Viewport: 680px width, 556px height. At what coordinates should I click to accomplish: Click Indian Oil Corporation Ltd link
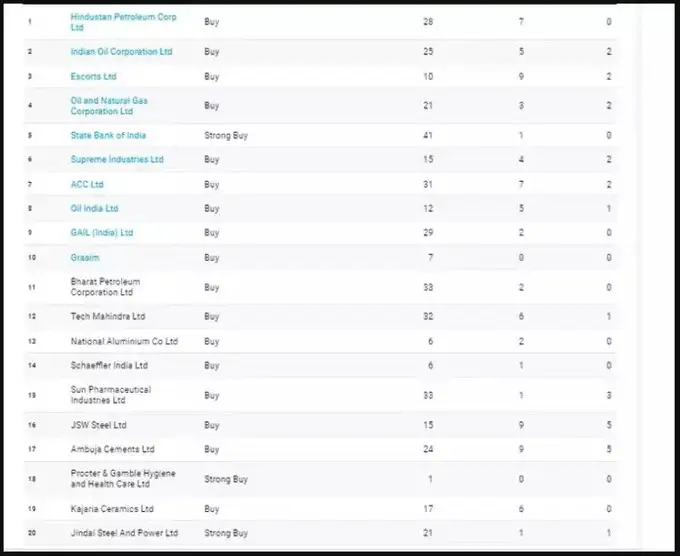[121, 51]
